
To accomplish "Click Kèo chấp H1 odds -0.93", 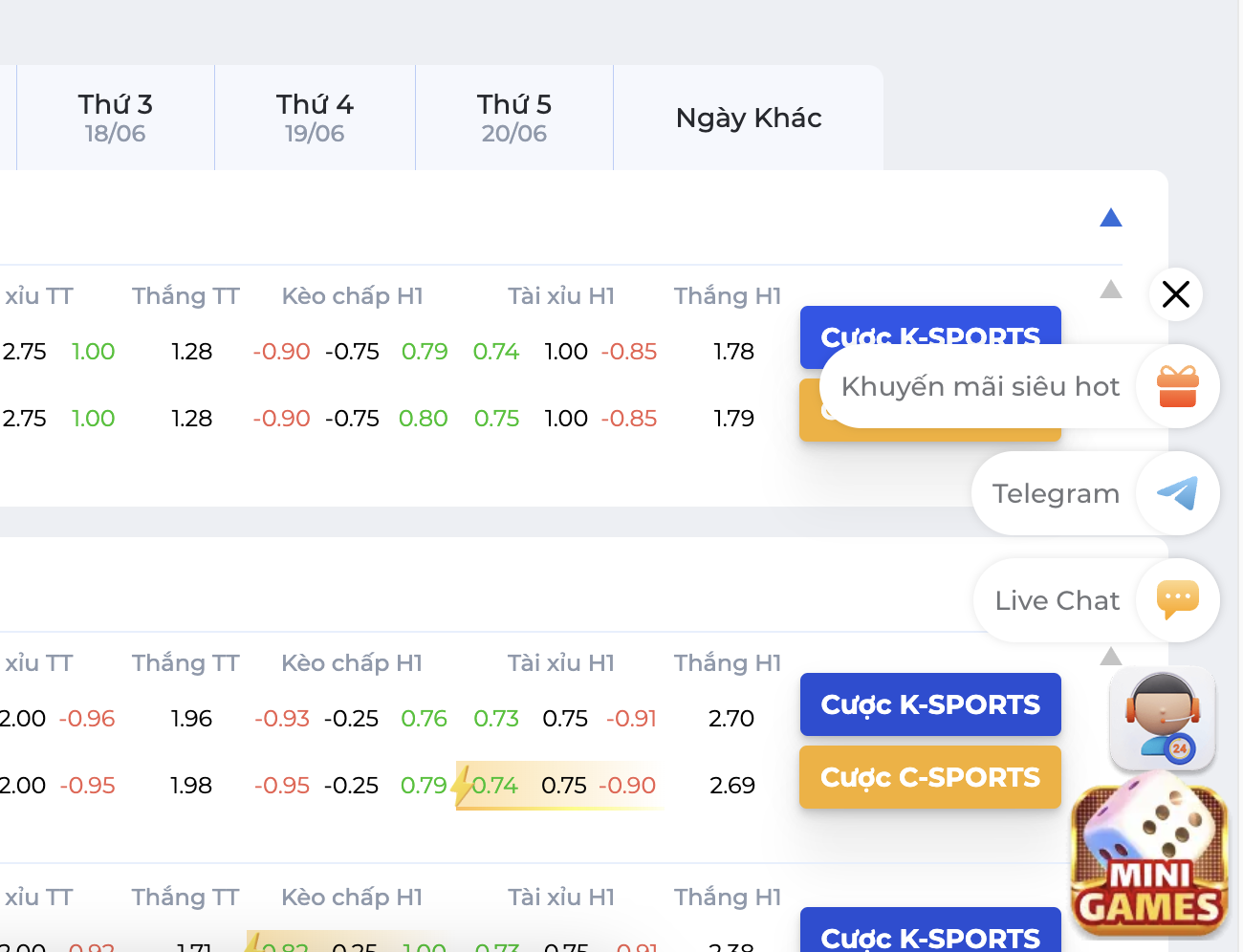I will tap(282, 719).
